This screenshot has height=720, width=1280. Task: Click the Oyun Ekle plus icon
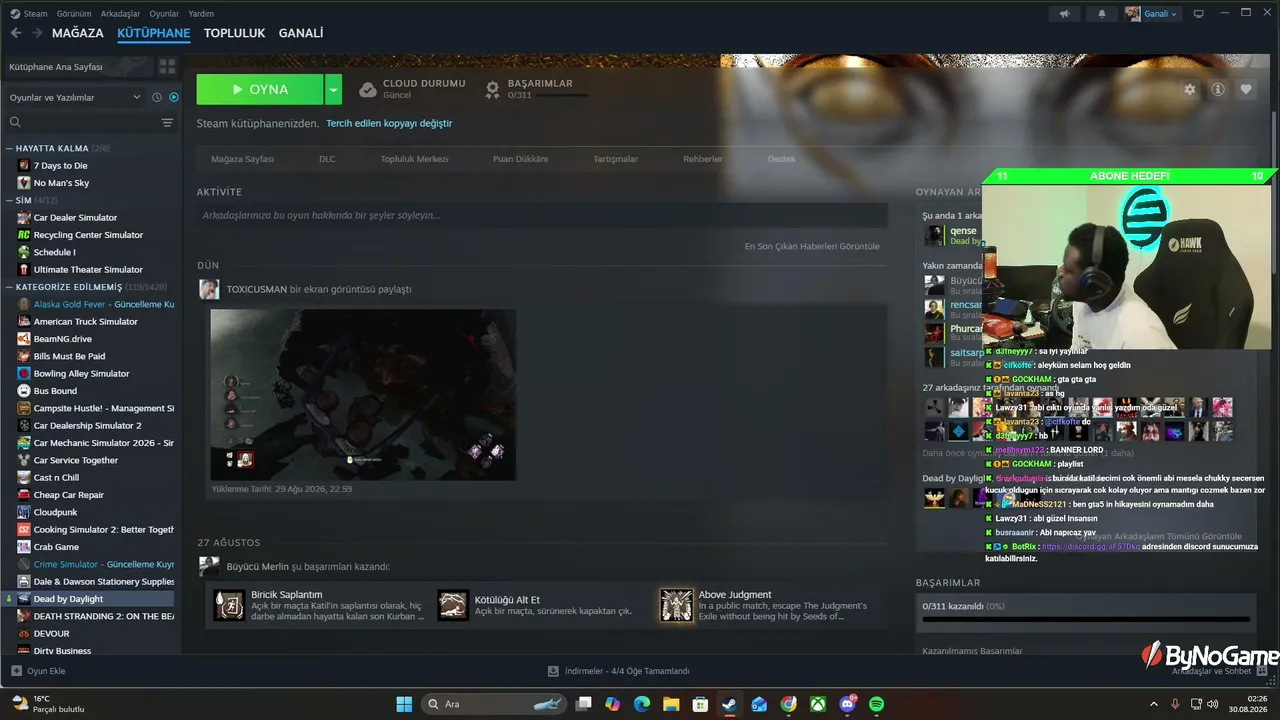(16, 671)
